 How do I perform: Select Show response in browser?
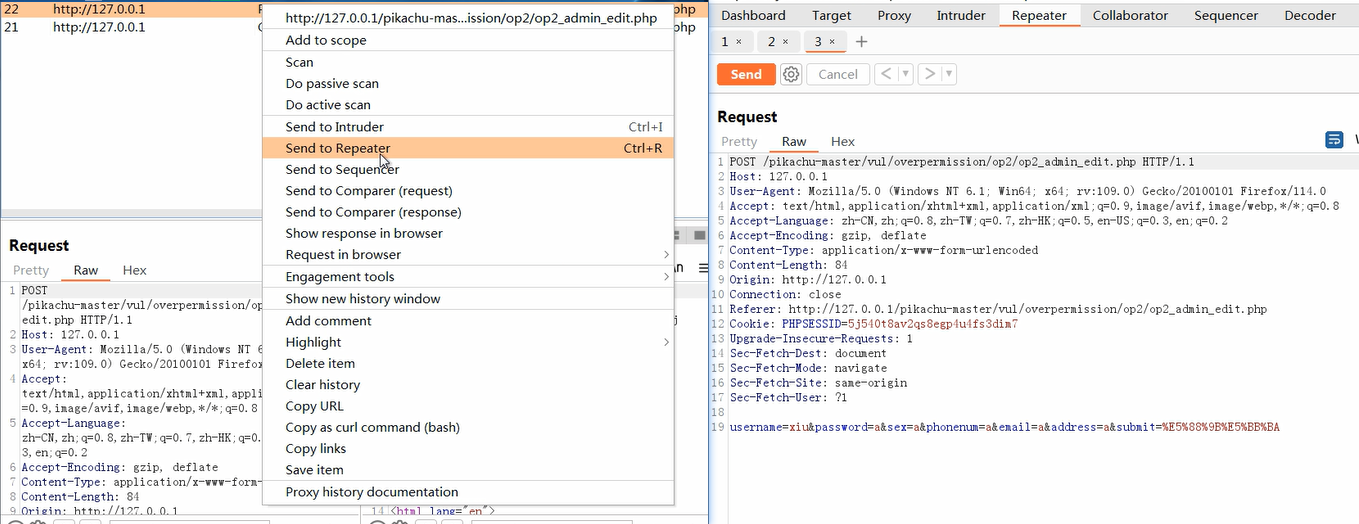pyautogui.click(x=468, y=233)
